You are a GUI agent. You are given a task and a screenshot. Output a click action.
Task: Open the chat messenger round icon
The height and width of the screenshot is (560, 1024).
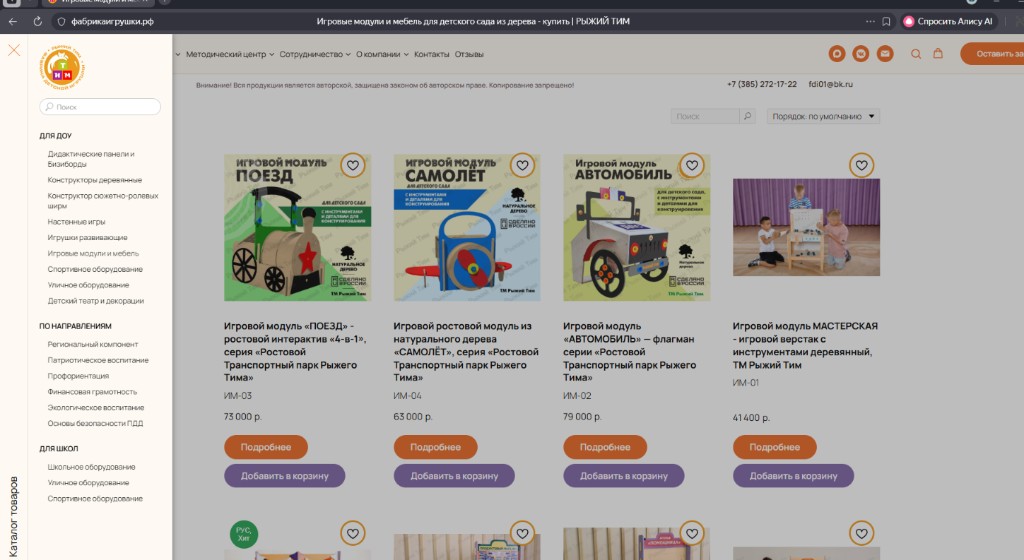coord(837,54)
